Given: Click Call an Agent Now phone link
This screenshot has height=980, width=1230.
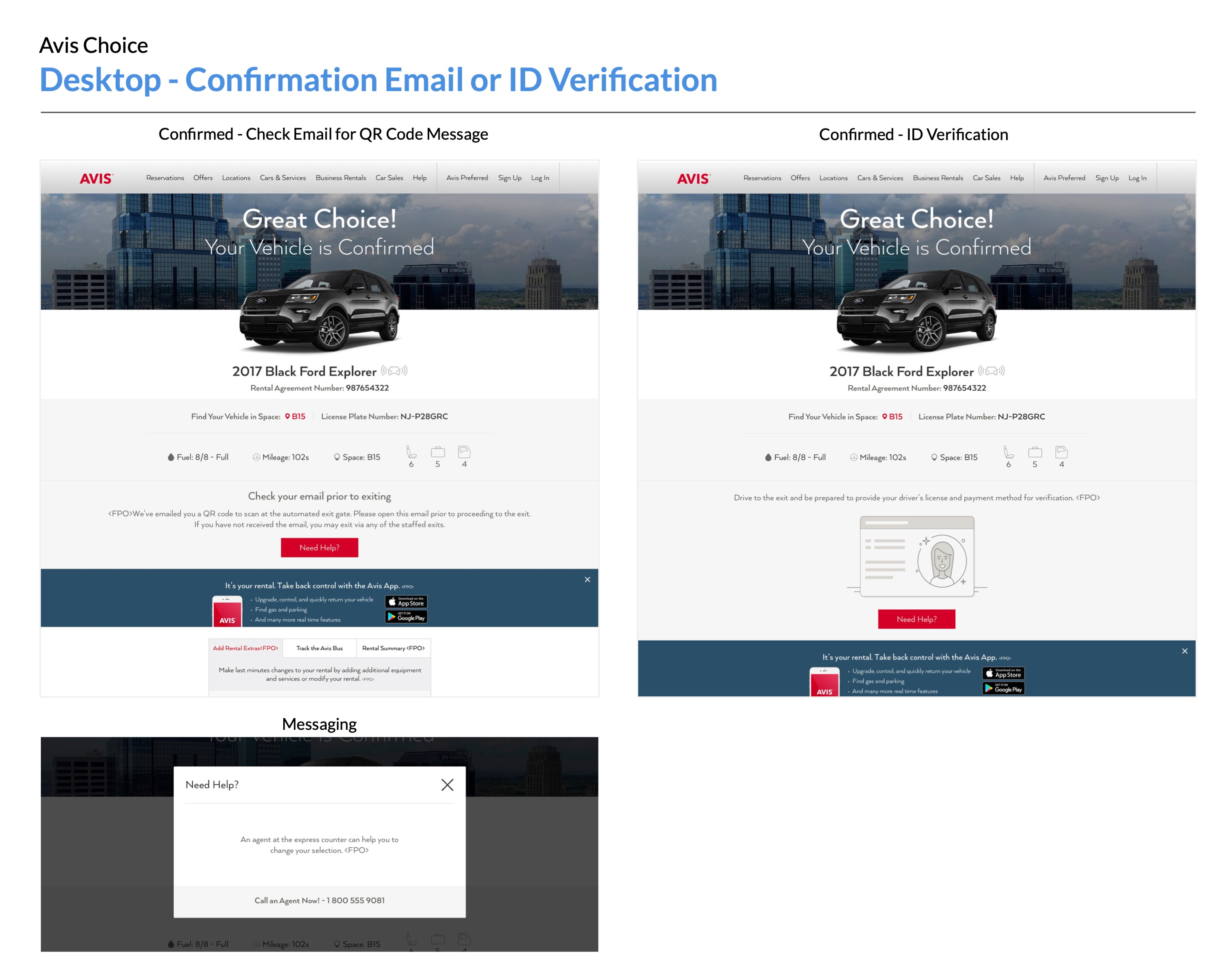Looking at the screenshot, I should click(320, 900).
